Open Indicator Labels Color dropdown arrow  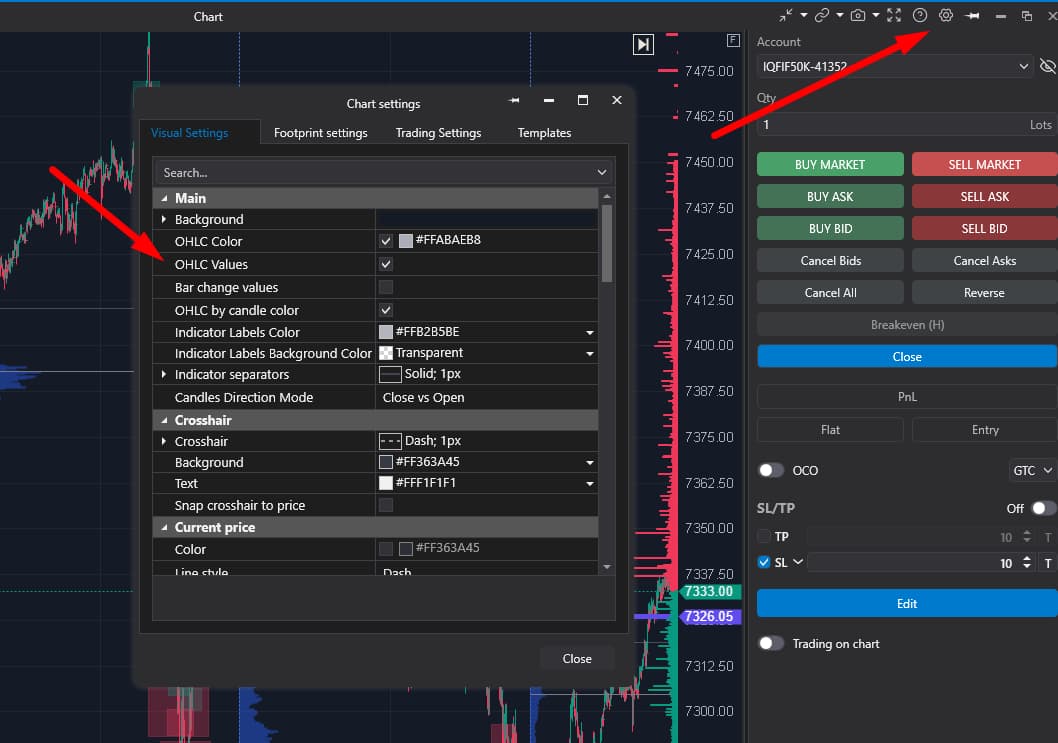590,333
